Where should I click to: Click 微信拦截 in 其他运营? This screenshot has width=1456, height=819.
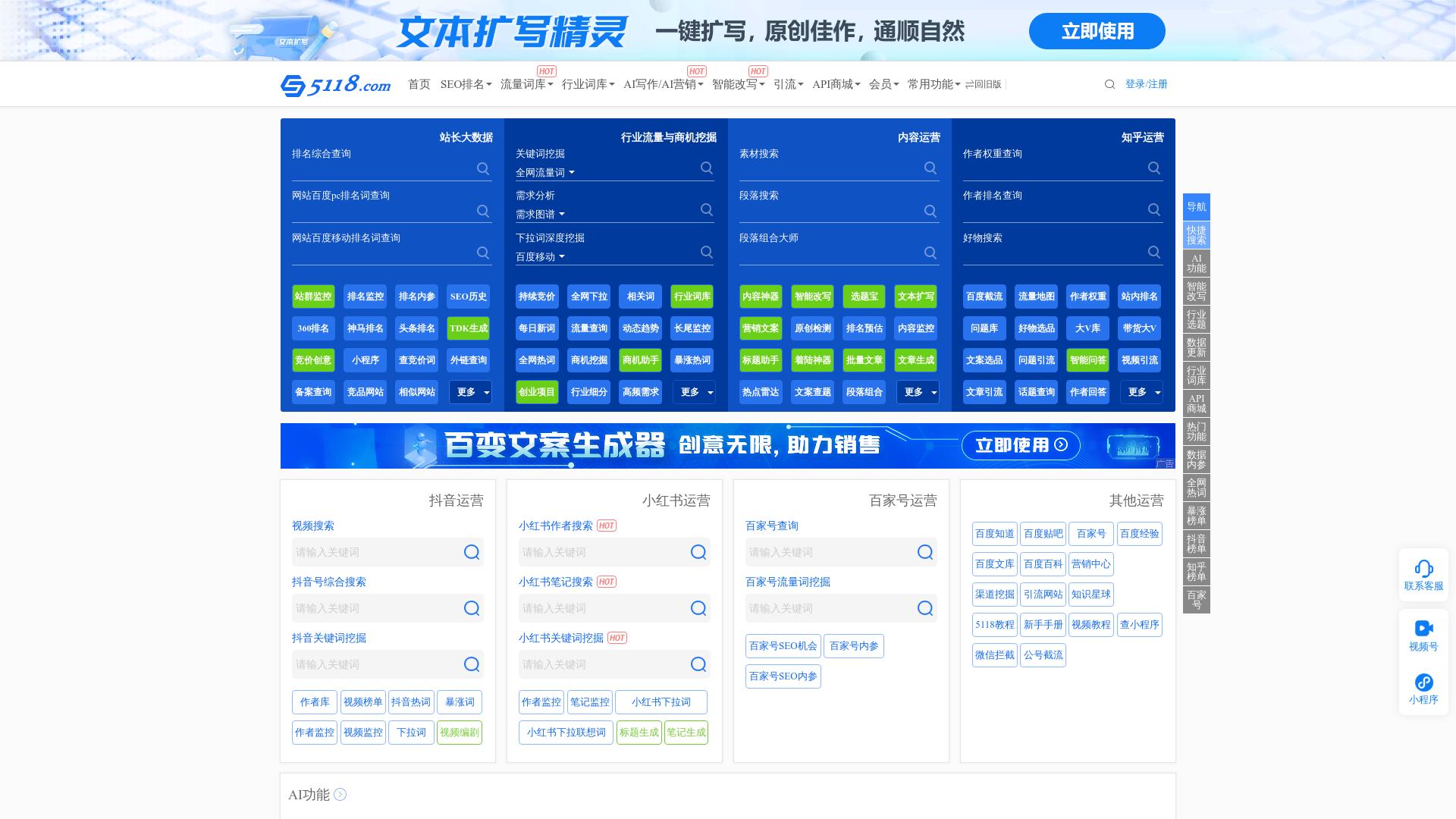coord(995,655)
